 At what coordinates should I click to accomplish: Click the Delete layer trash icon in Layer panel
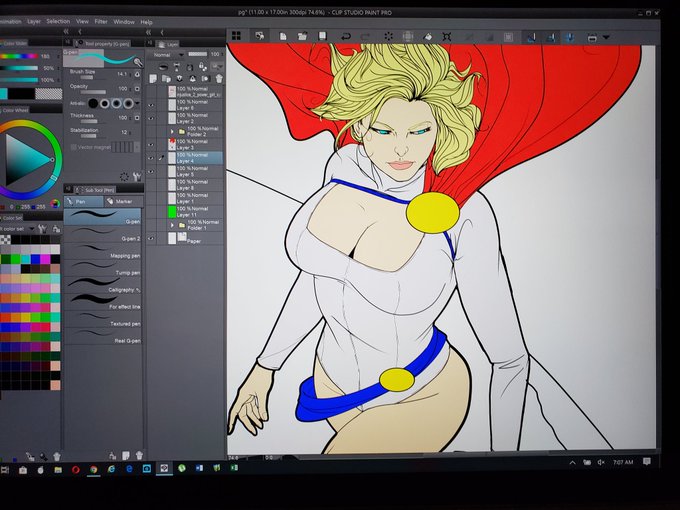coord(219,78)
